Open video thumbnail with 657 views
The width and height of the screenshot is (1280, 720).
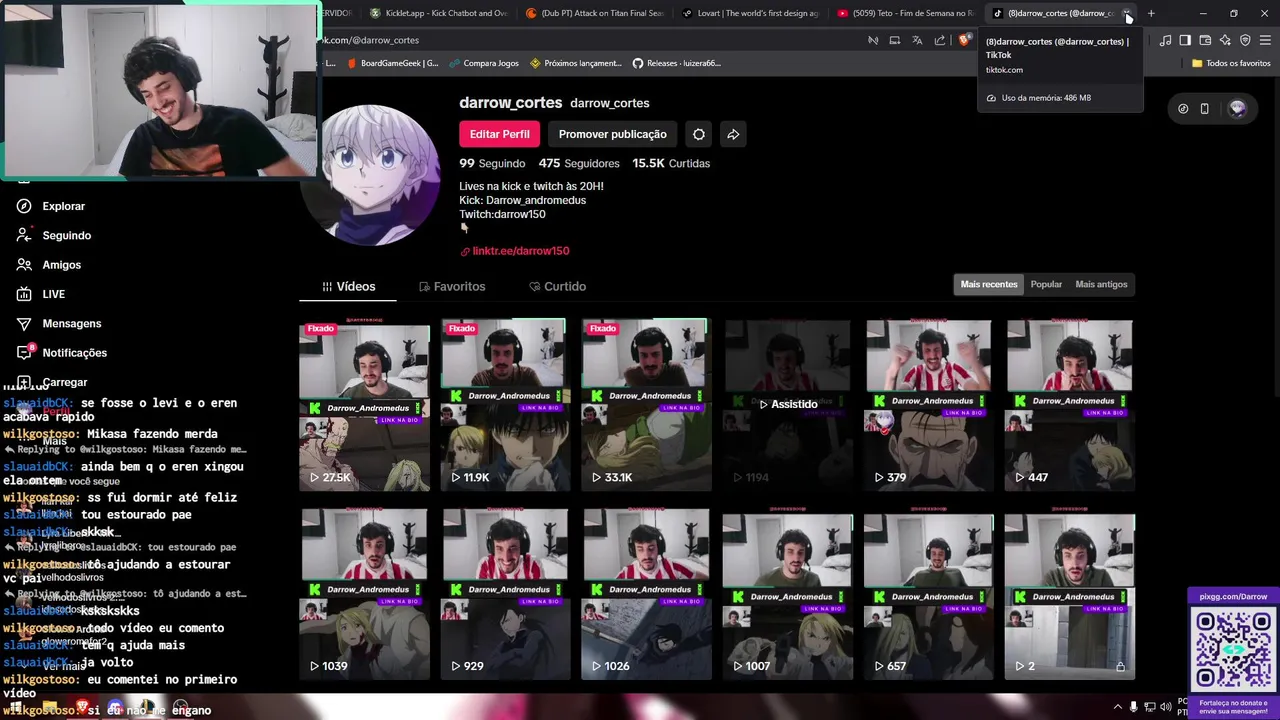point(929,594)
